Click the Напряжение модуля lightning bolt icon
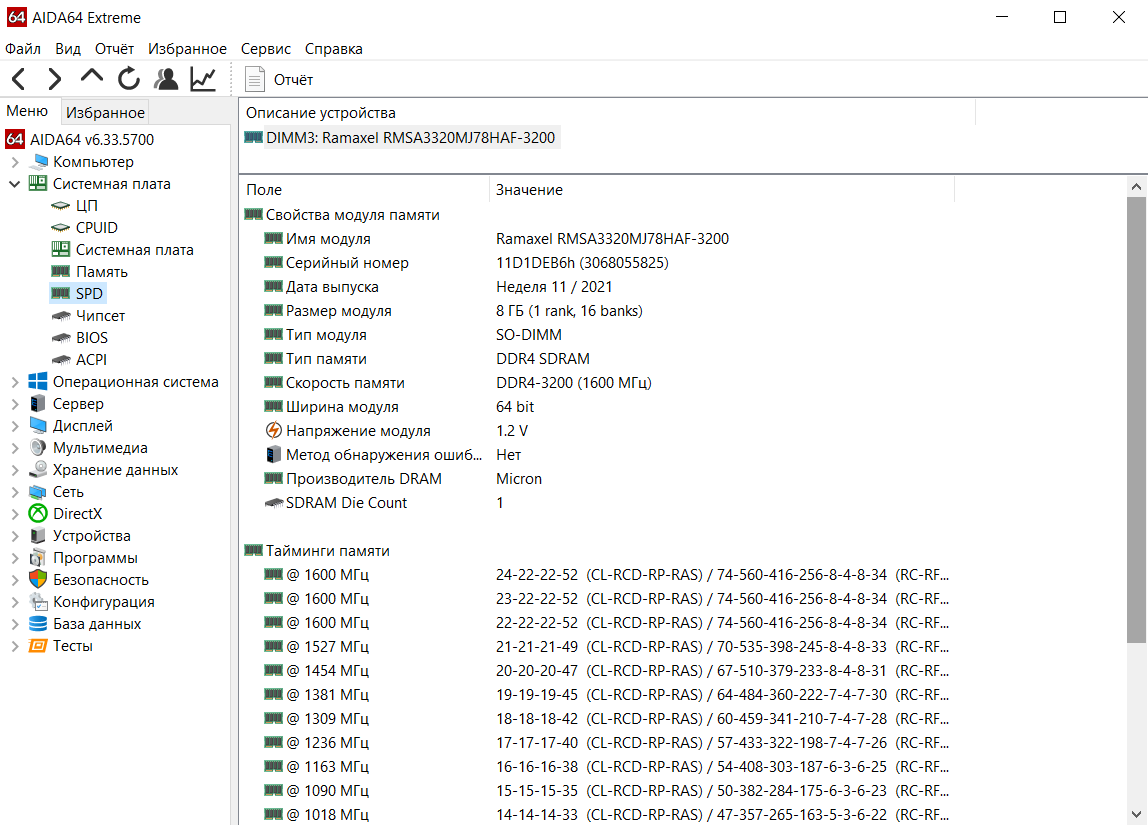 tap(274, 430)
